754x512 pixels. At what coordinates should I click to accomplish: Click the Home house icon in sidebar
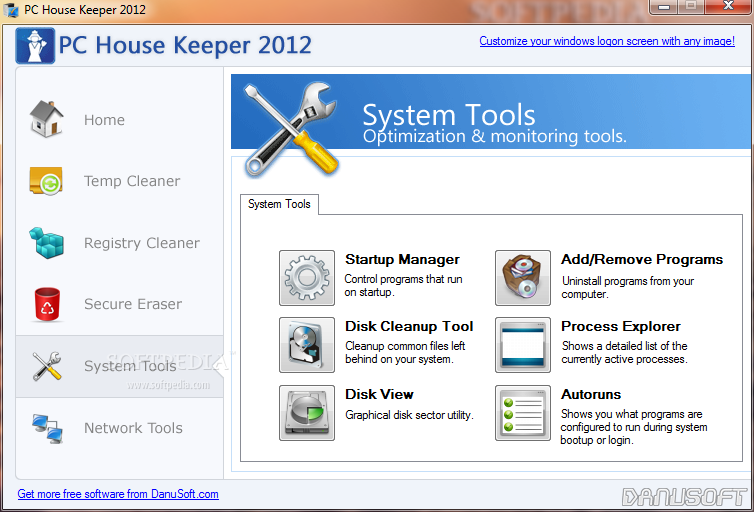coord(46,119)
